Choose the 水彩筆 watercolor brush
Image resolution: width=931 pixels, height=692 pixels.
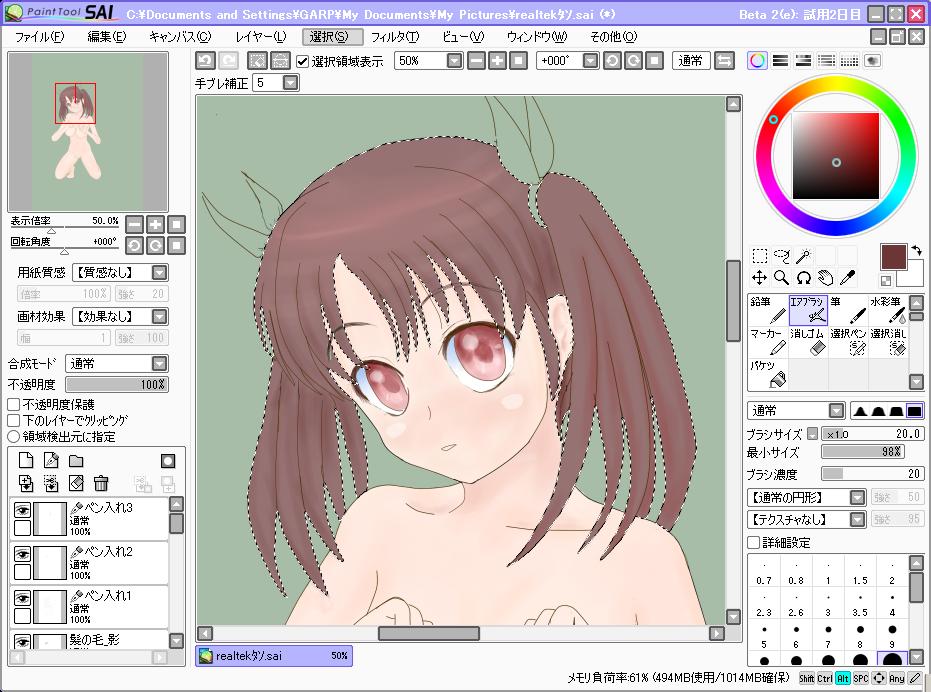click(888, 310)
